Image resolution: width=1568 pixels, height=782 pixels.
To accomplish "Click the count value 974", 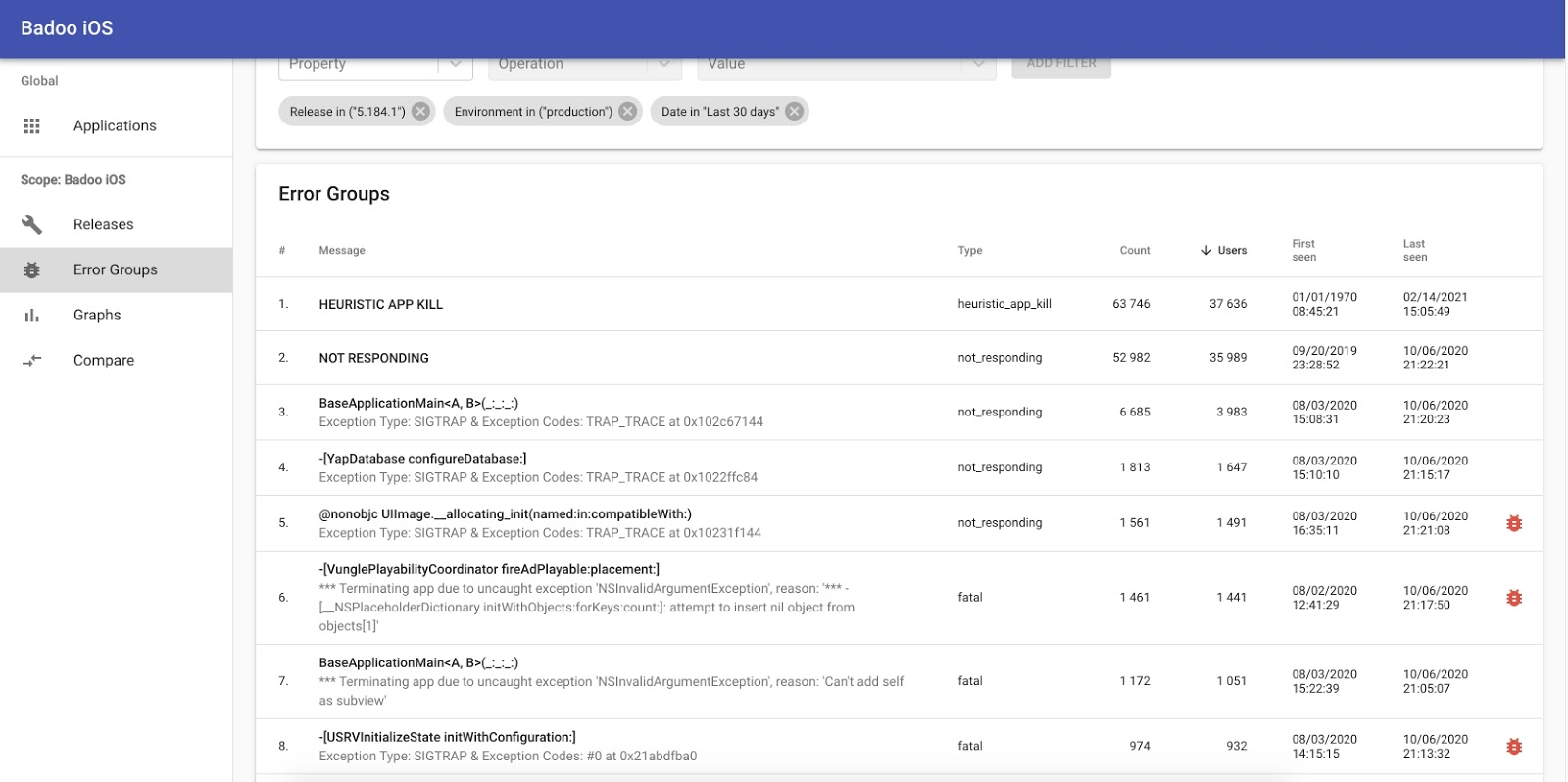I will (x=1140, y=747).
